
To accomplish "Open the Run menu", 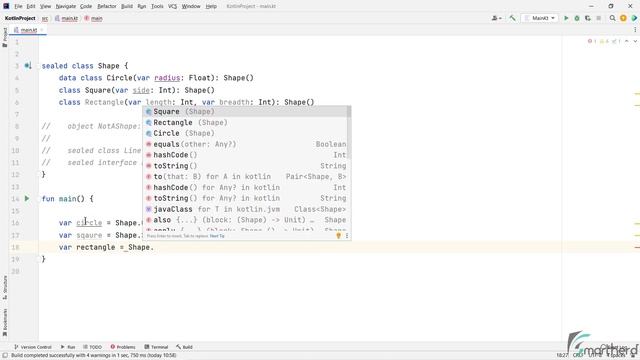I will pyautogui.click(x=142, y=6).
